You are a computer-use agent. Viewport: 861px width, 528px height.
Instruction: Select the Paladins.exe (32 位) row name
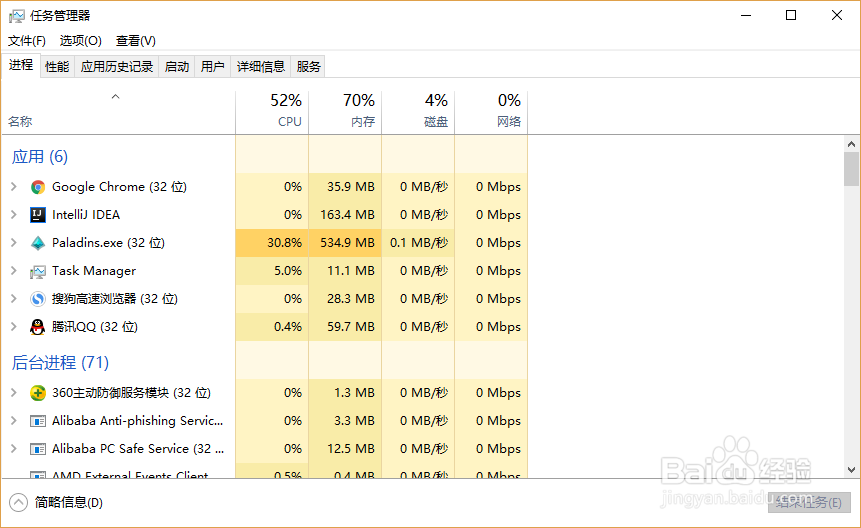(108, 243)
